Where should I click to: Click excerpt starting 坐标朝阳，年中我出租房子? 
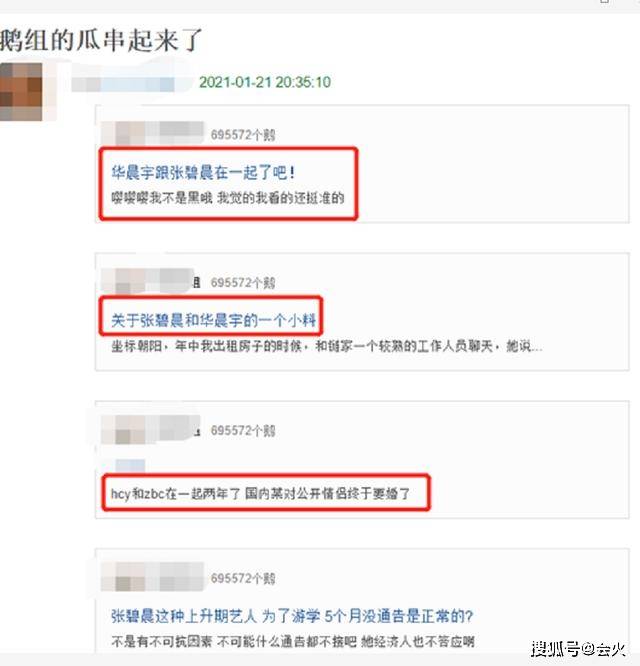(x=326, y=346)
